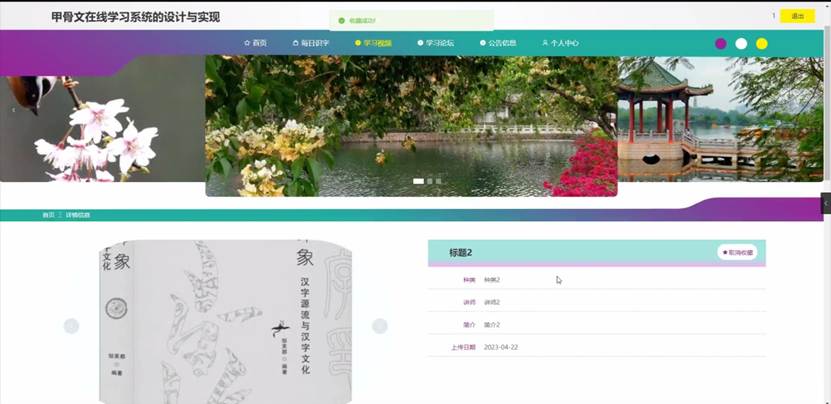Screen dimensions: 831x404
Task: Select the highlighted 学习视频 nav item
Action: [374, 43]
